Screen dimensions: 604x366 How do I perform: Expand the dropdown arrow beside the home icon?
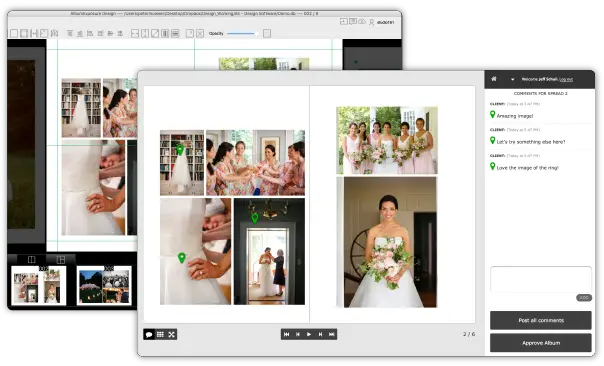[x=512, y=79]
